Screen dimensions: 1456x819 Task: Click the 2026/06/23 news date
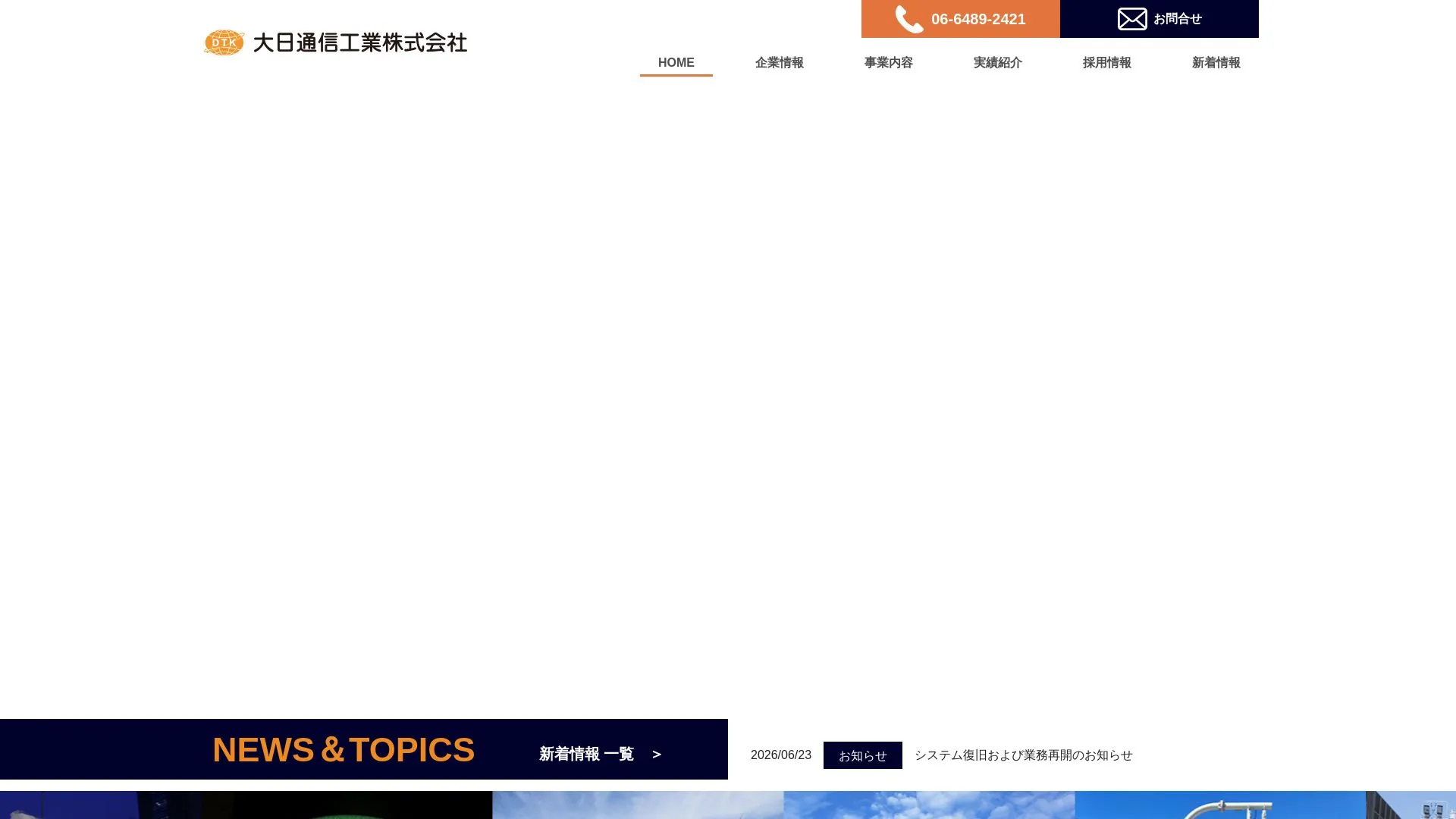pos(781,755)
